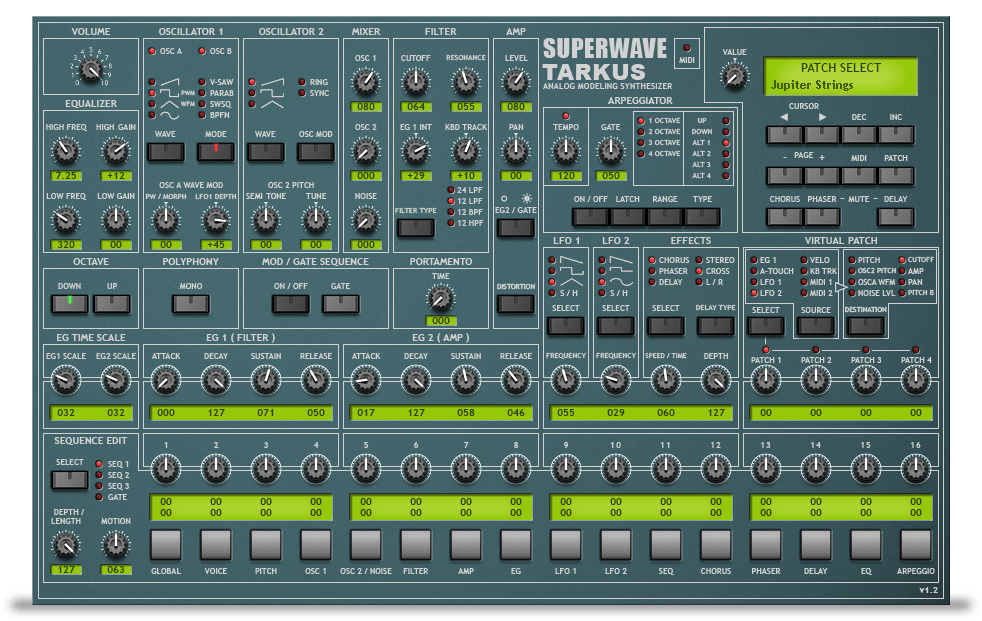The image size is (982, 621).
Task: Open the GLOBAL page button
Action: pos(165,545)
